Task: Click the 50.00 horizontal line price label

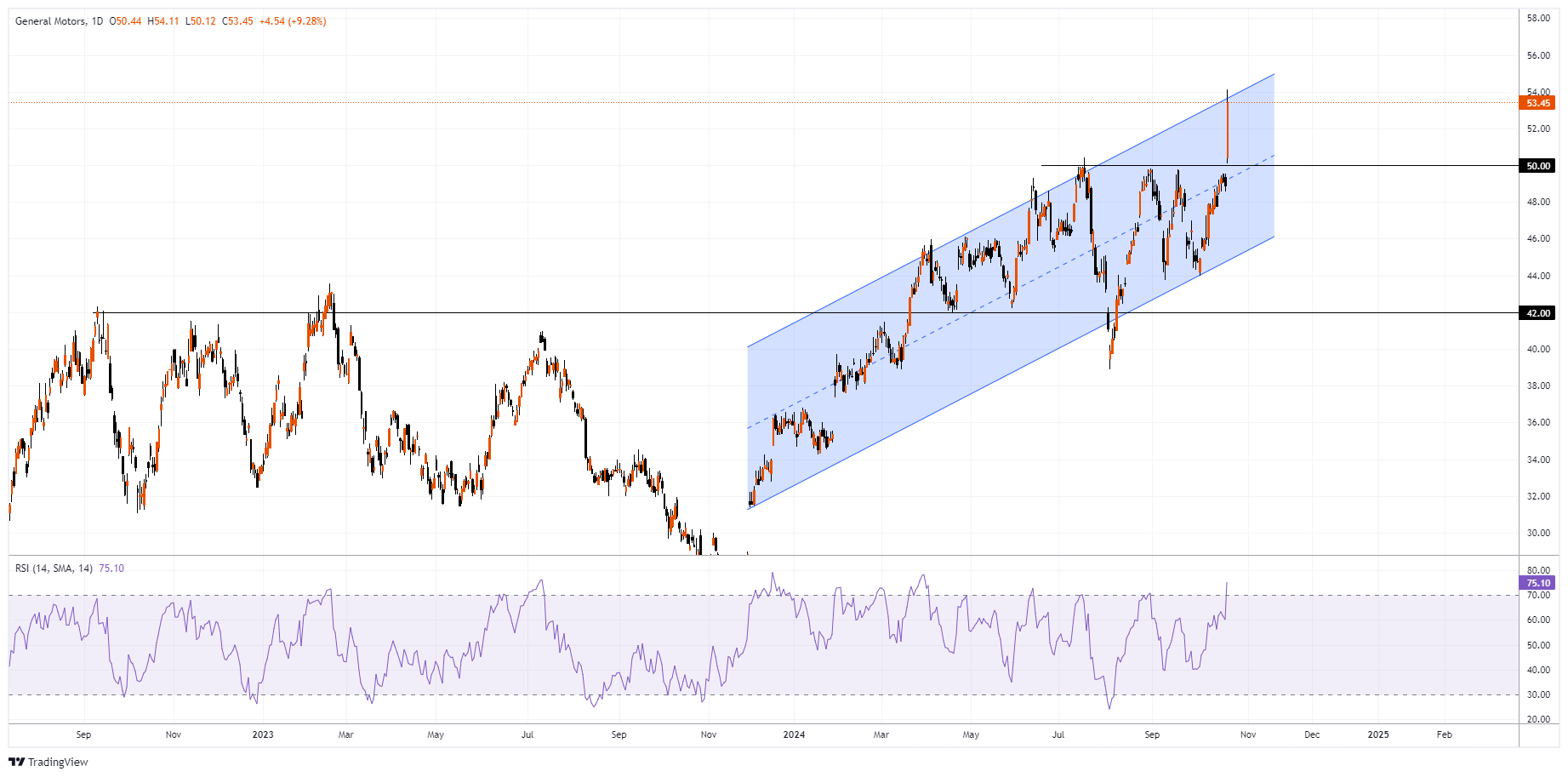Action: point(1538,166)
